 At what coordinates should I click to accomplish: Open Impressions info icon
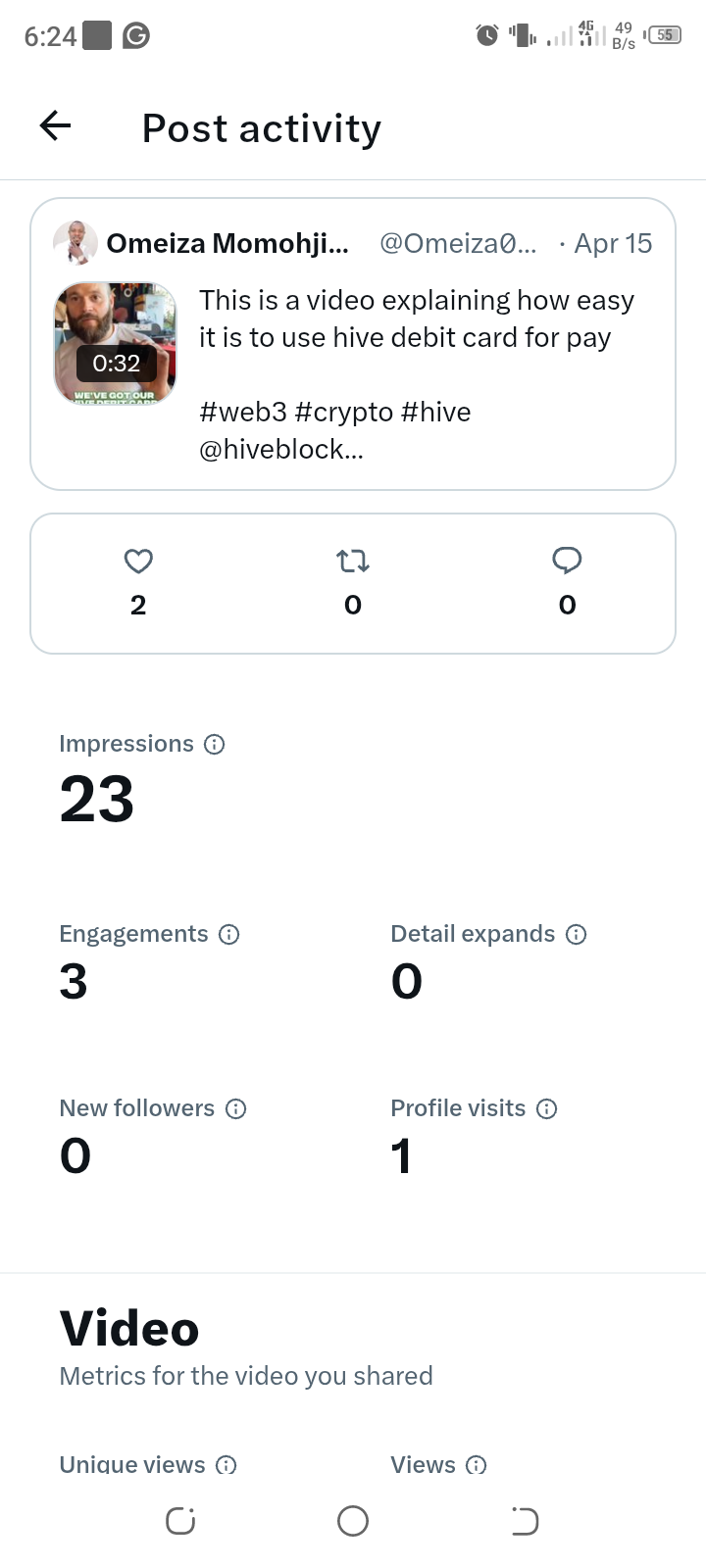pyautogui.click(x=214, y=745)
